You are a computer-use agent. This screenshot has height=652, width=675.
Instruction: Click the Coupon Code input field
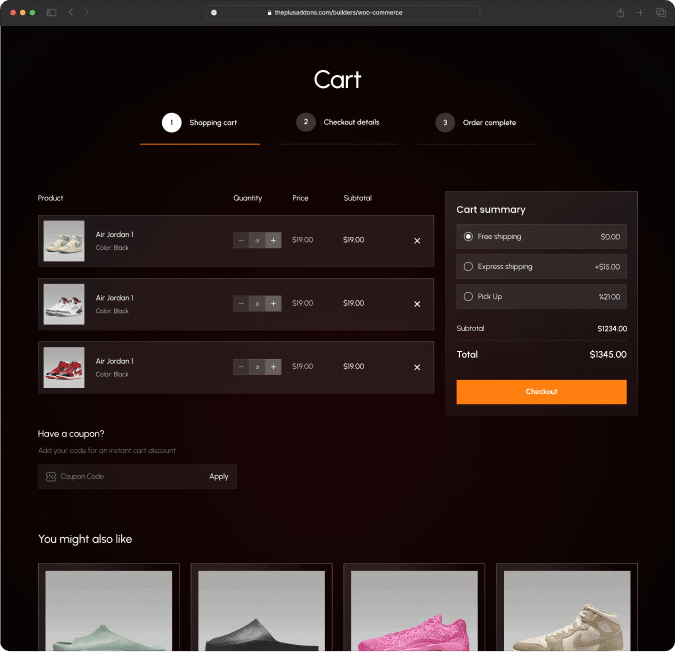[x=125, y=477]
